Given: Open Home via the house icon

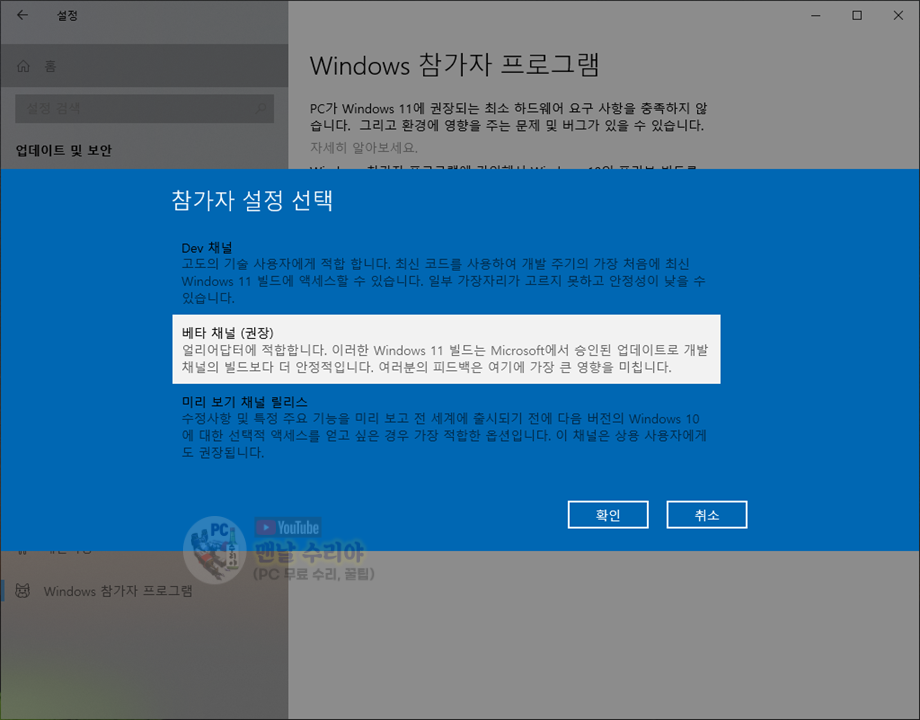Looking at the screenshot, I should (23, 66).
